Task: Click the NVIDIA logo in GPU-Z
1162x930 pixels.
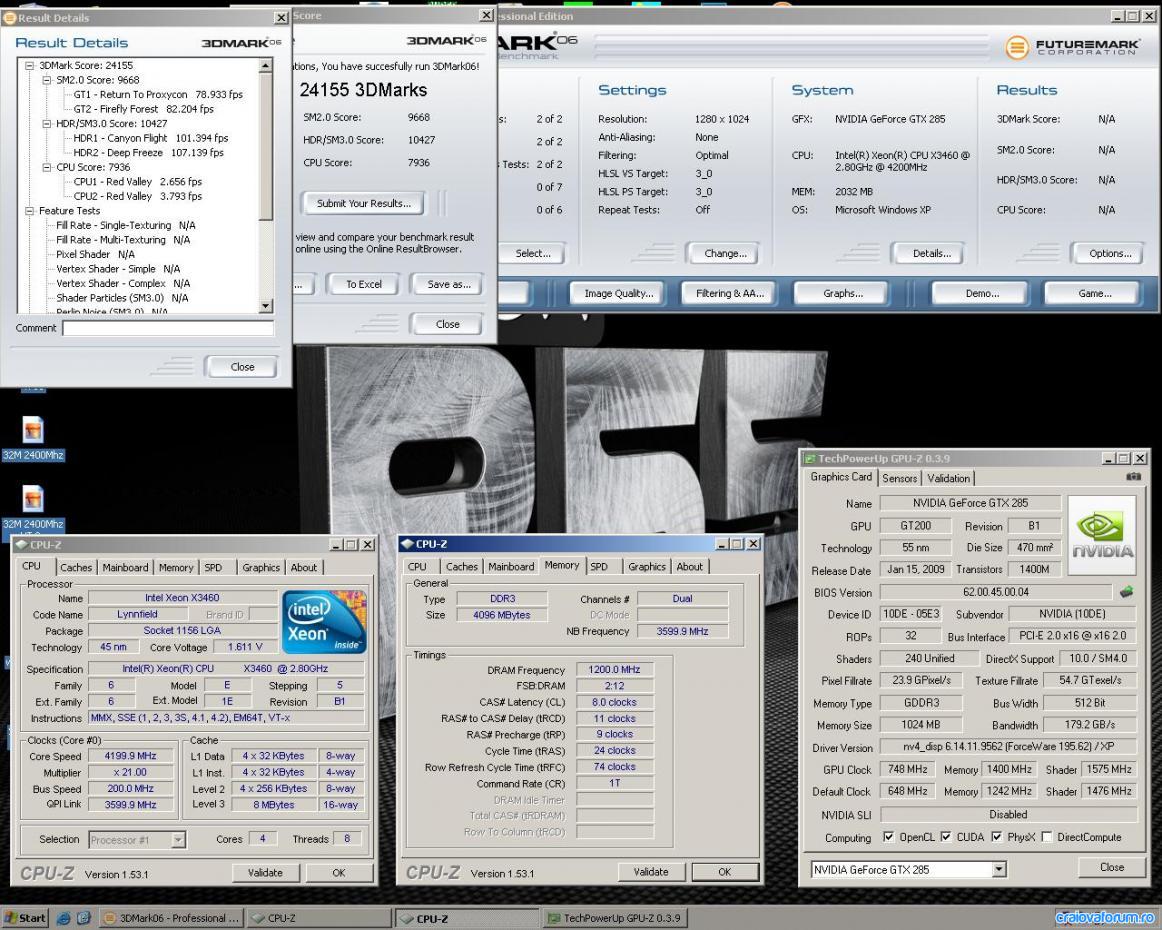Action: tap(1102, 536)
